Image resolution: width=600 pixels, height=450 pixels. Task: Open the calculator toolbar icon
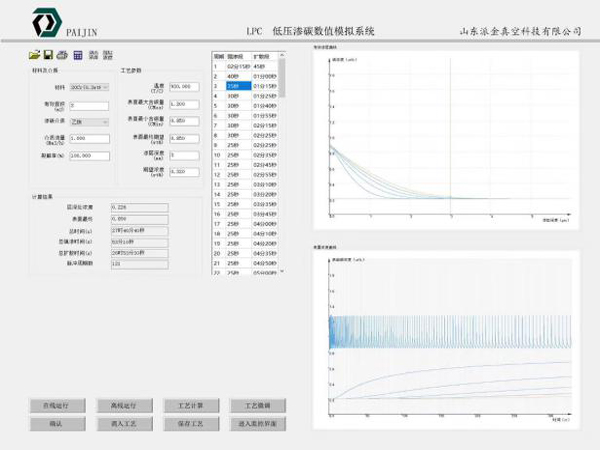pos(77,55)
